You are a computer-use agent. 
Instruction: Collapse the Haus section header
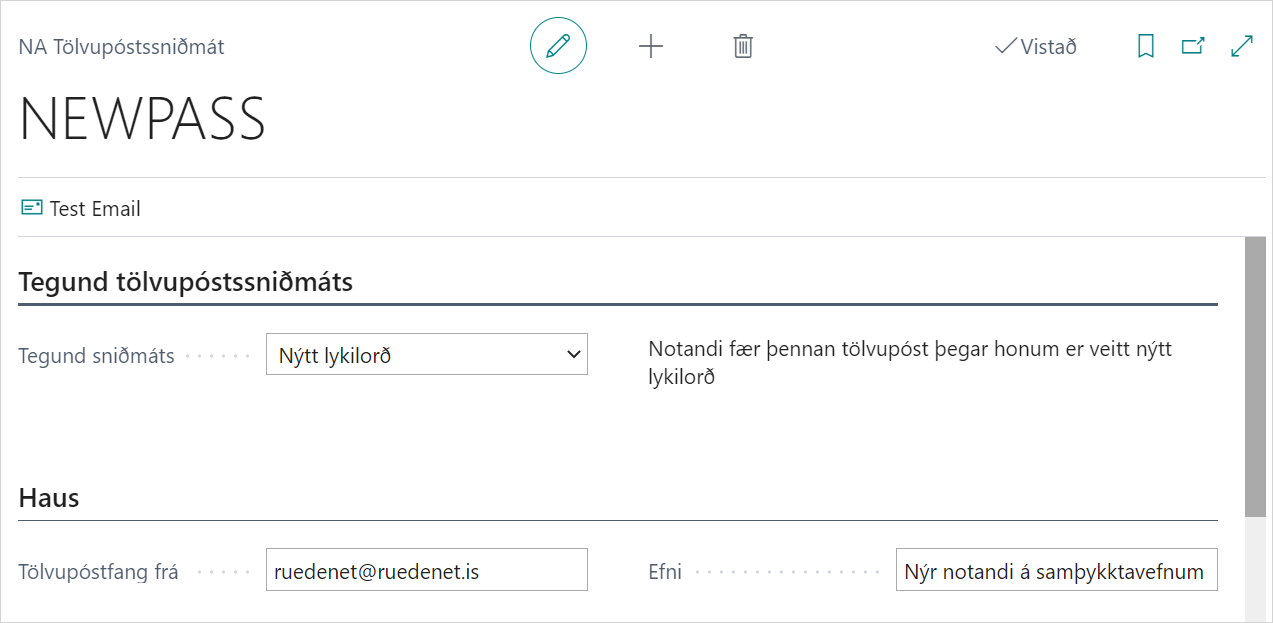point(49,498)
